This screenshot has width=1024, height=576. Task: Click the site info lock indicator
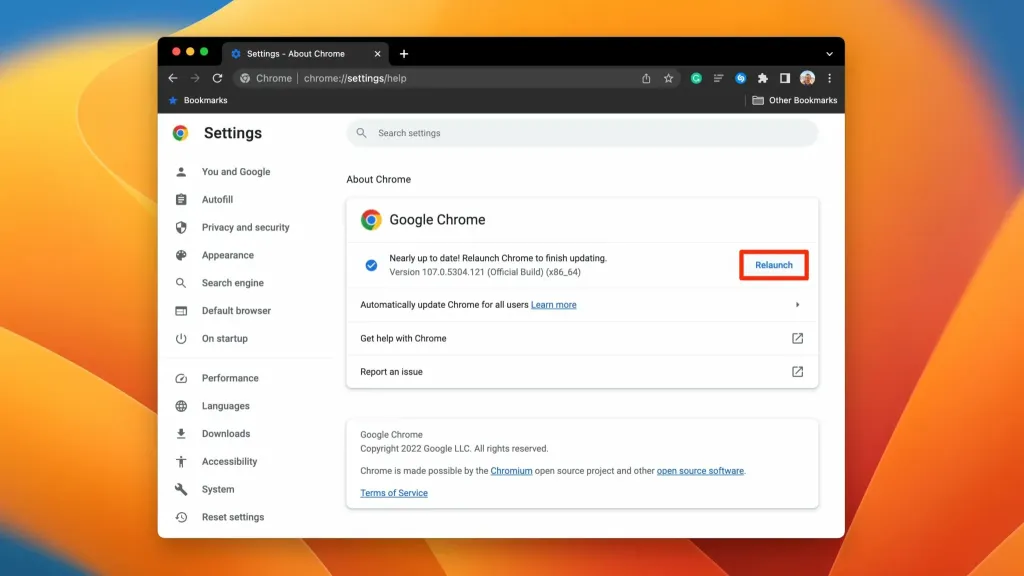pos(243,77)
